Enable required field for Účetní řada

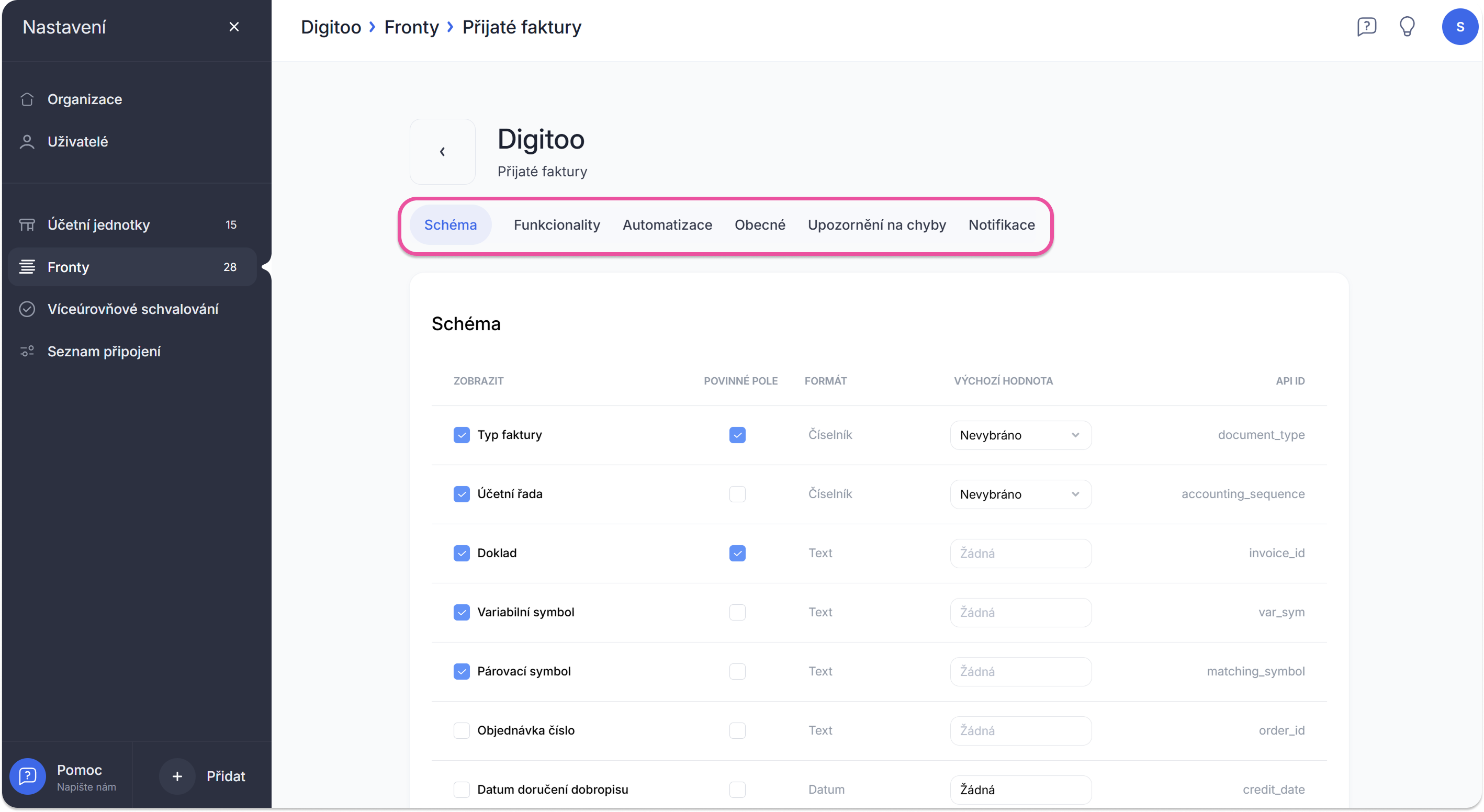pos(737,494)
